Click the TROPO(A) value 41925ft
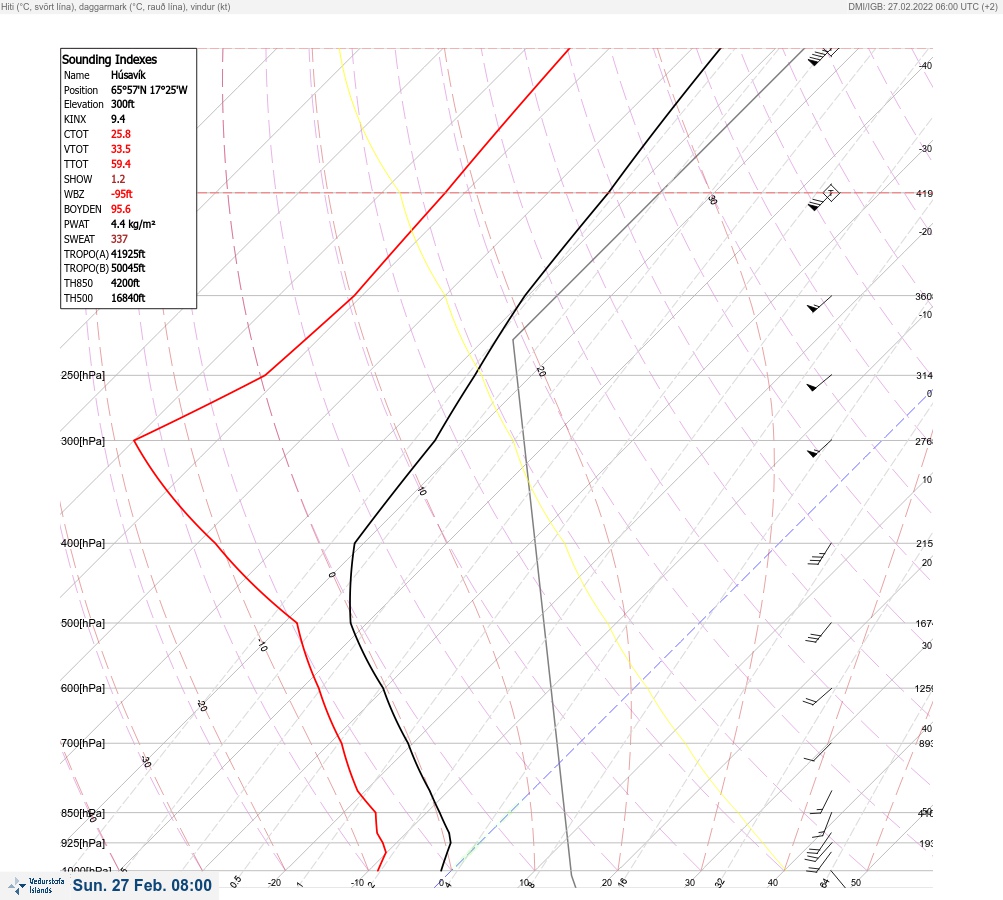 (x=128, y=254)
